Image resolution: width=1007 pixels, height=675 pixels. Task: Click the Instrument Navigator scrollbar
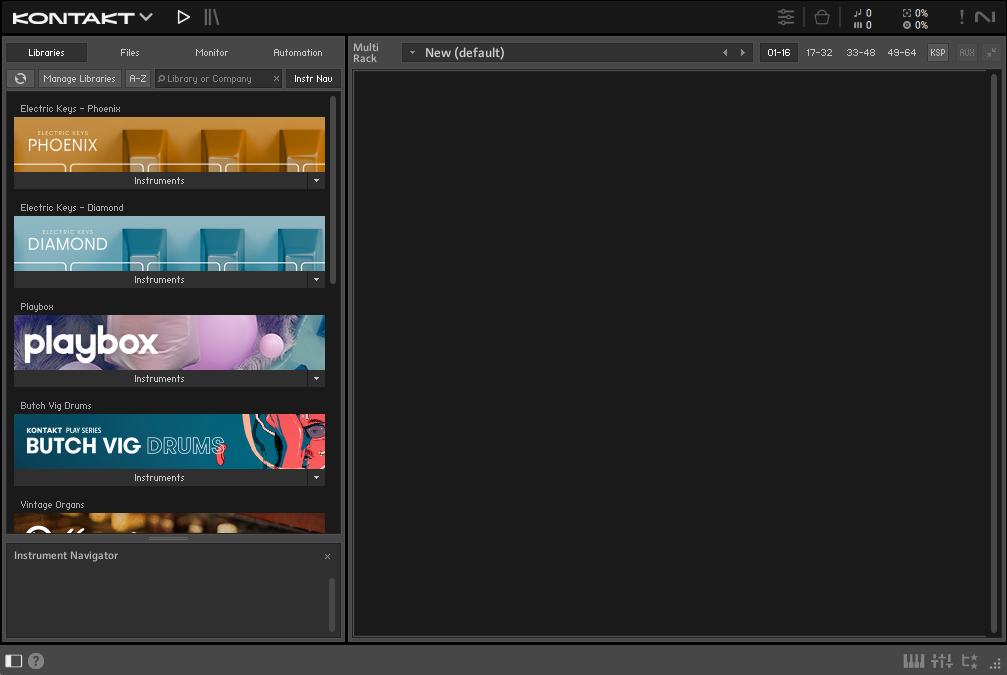(x=332, y=604)
